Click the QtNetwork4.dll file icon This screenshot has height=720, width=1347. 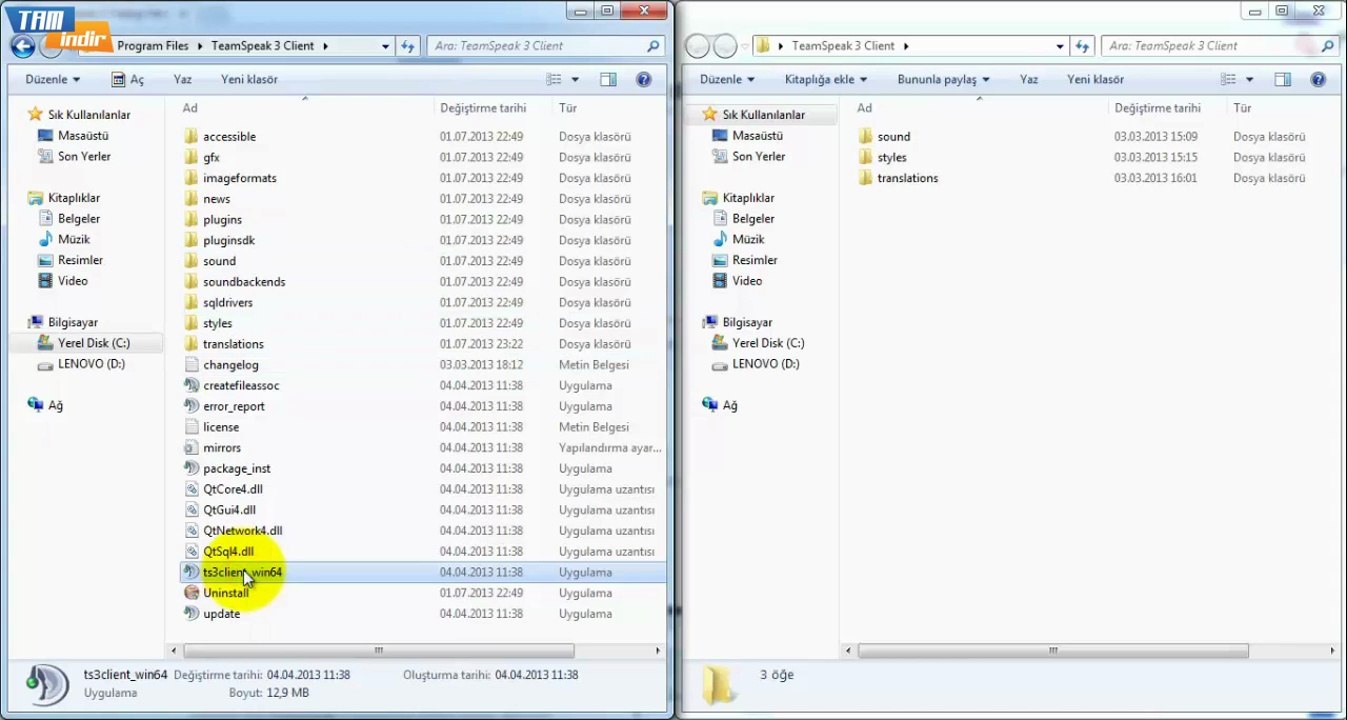coord(193,531)
